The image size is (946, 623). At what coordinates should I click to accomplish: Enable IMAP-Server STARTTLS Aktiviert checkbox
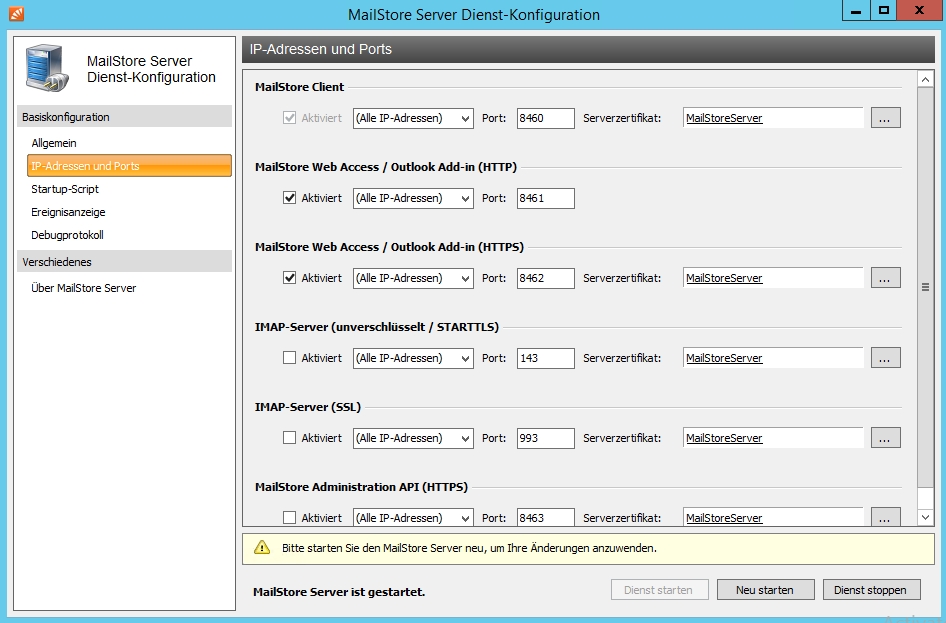(x=290, y=358)
